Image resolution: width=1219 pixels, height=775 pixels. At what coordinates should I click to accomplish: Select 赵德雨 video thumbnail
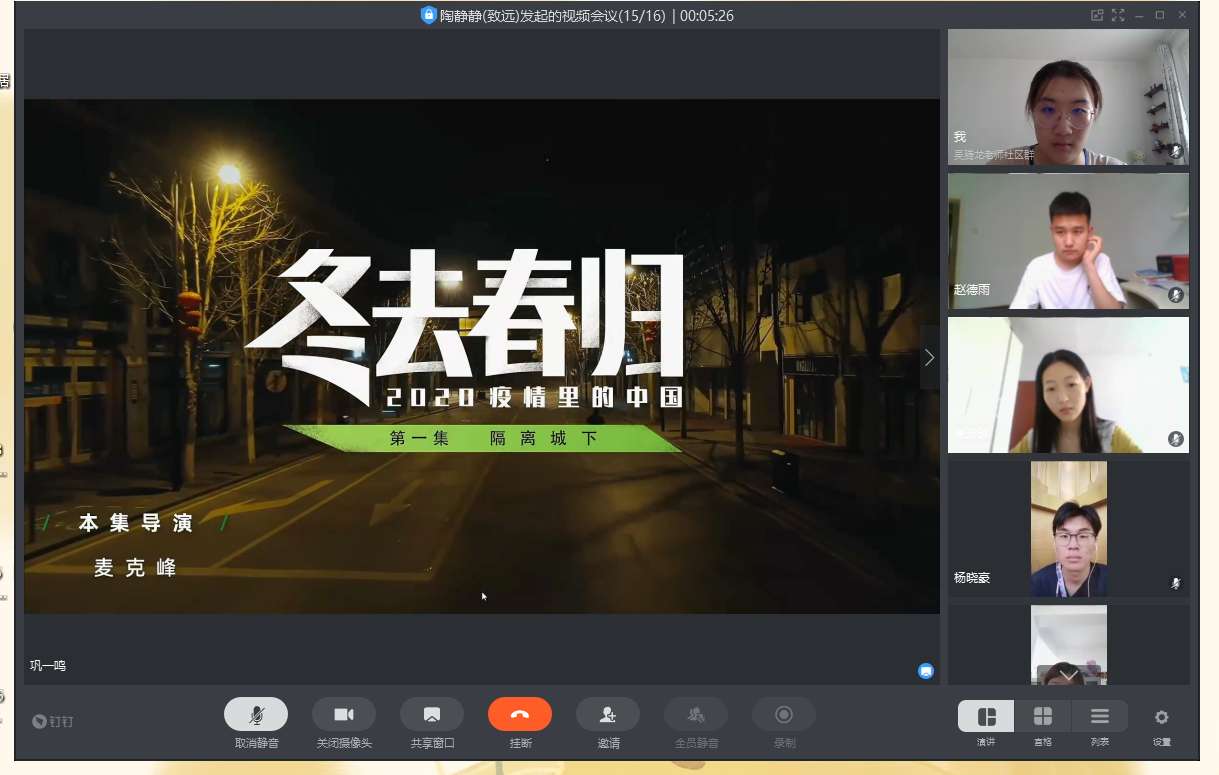(x=1068, y=241)
